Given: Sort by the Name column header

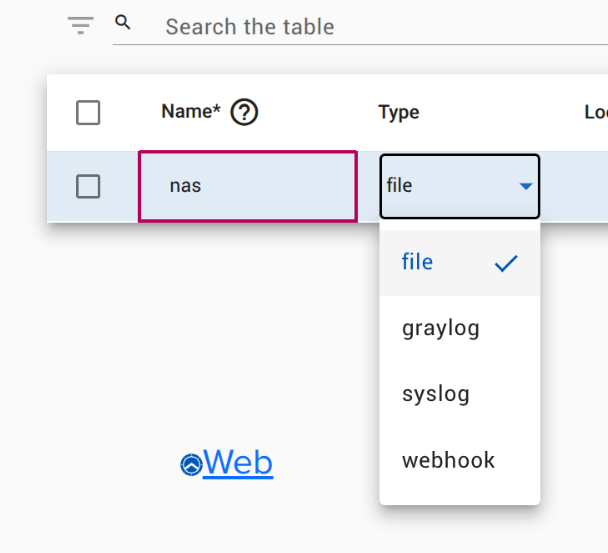Looking at the screenshot, I should (190, 112).
